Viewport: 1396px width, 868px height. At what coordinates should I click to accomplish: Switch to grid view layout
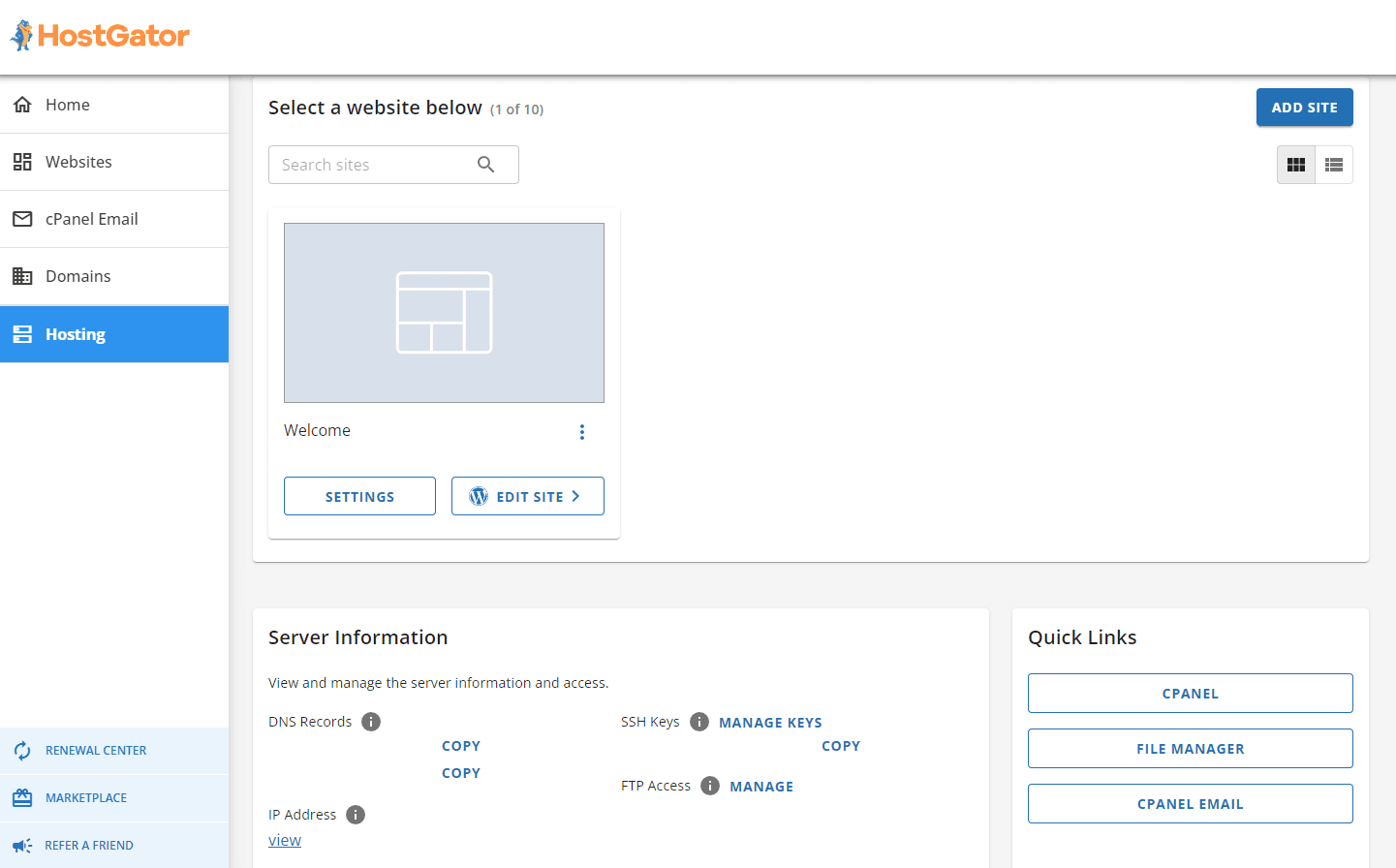click(x=1295, y=165)
